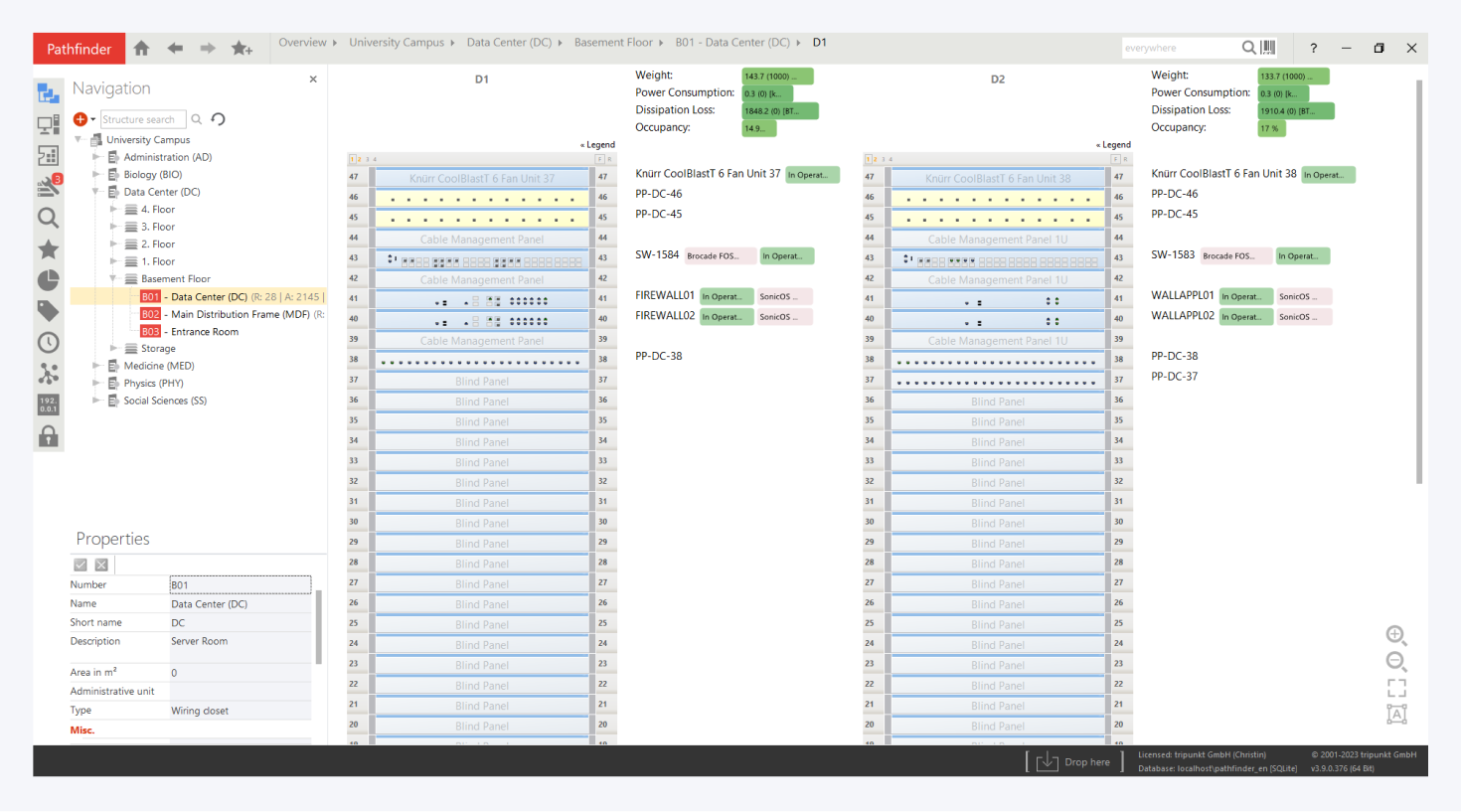Add current view to favorites
Screen dimensions: 1461x812
tap(242, 48)
